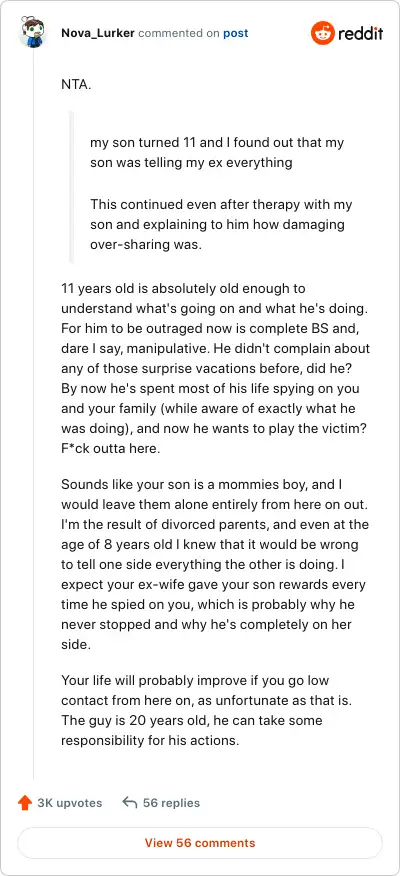Click quoted text "my son turned 11"
The height and width of the screenshot is (876, 400).
tap(135, 142)
